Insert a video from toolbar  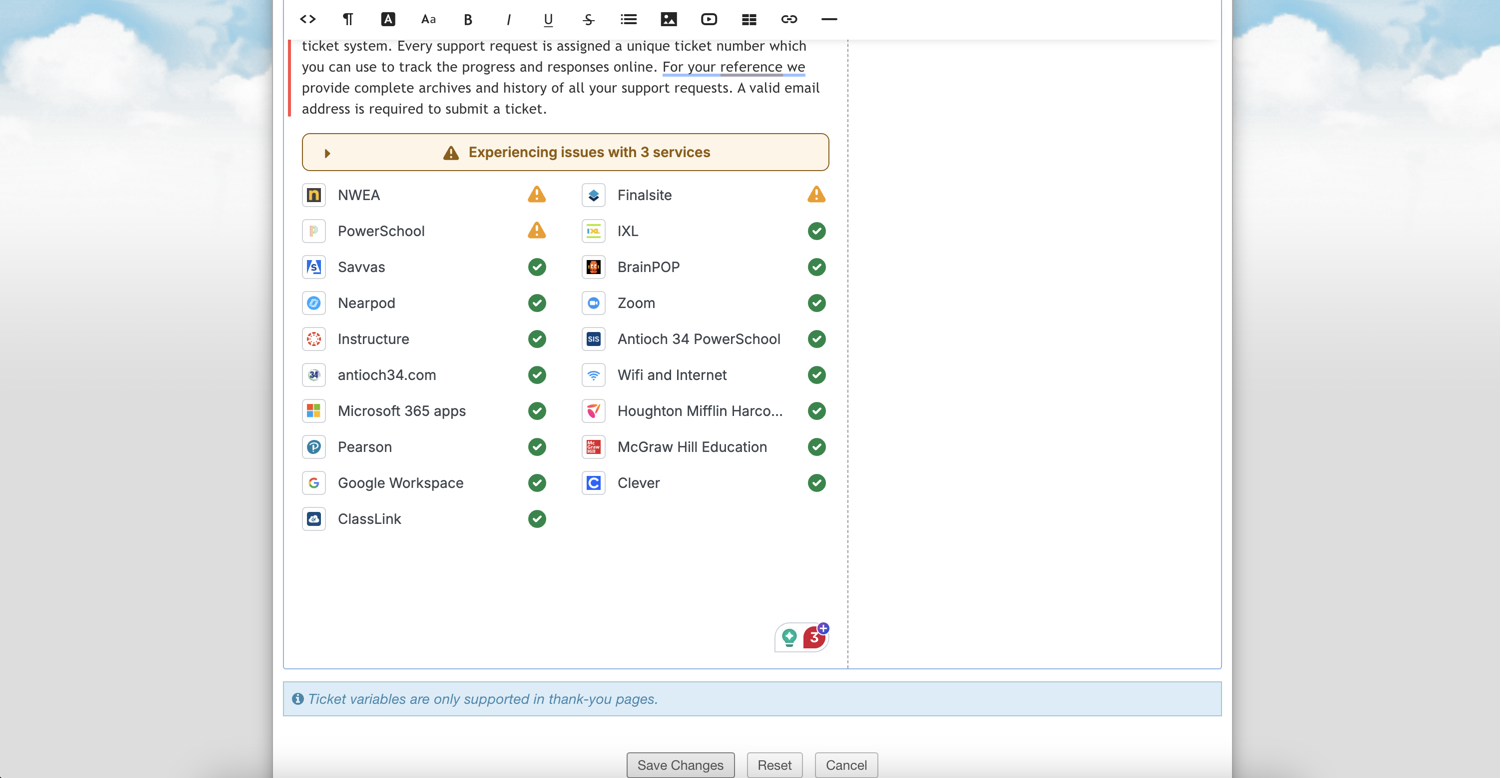(x=709, y=19)
